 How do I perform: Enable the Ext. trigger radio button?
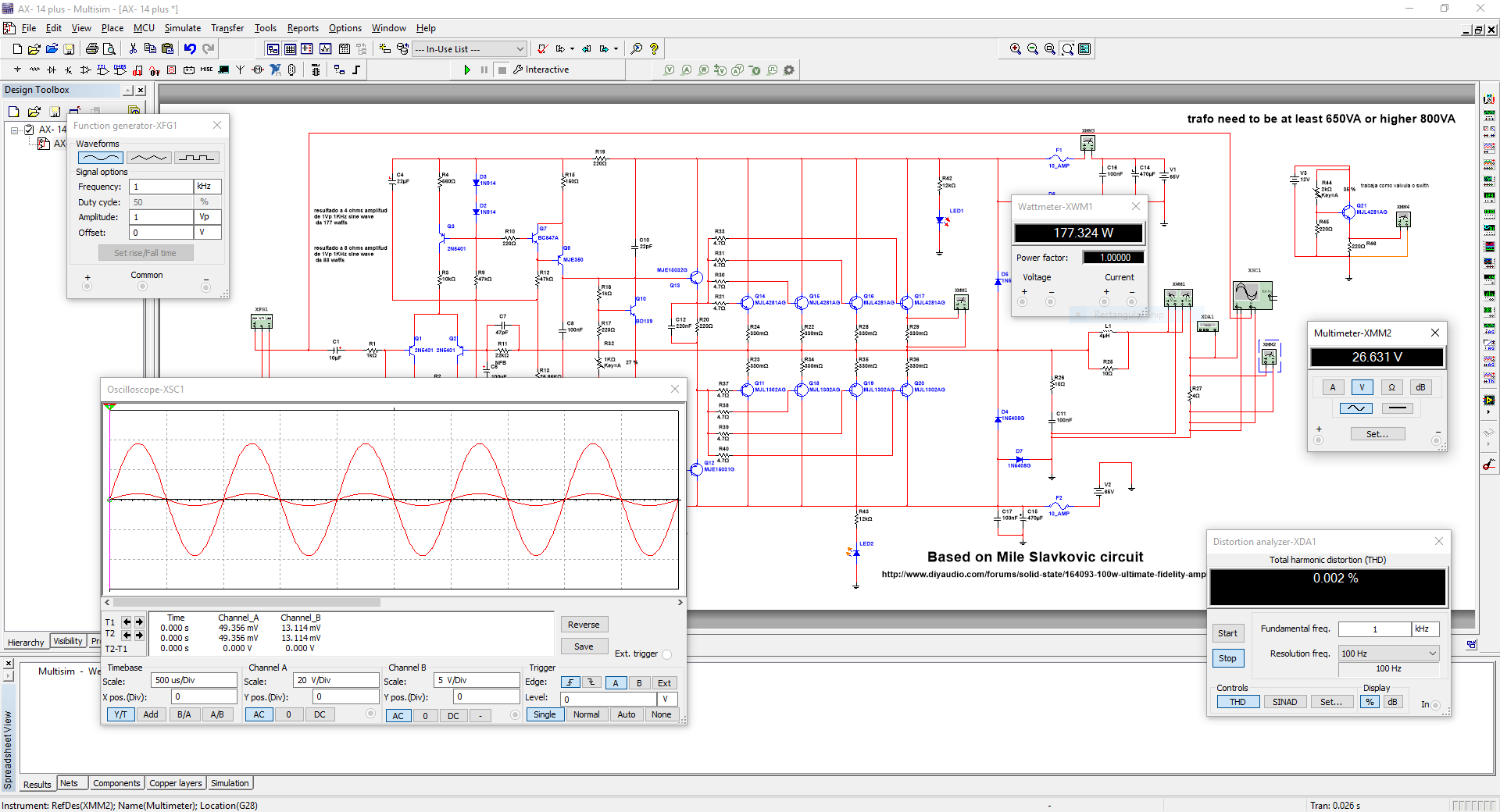click(666, 654)
